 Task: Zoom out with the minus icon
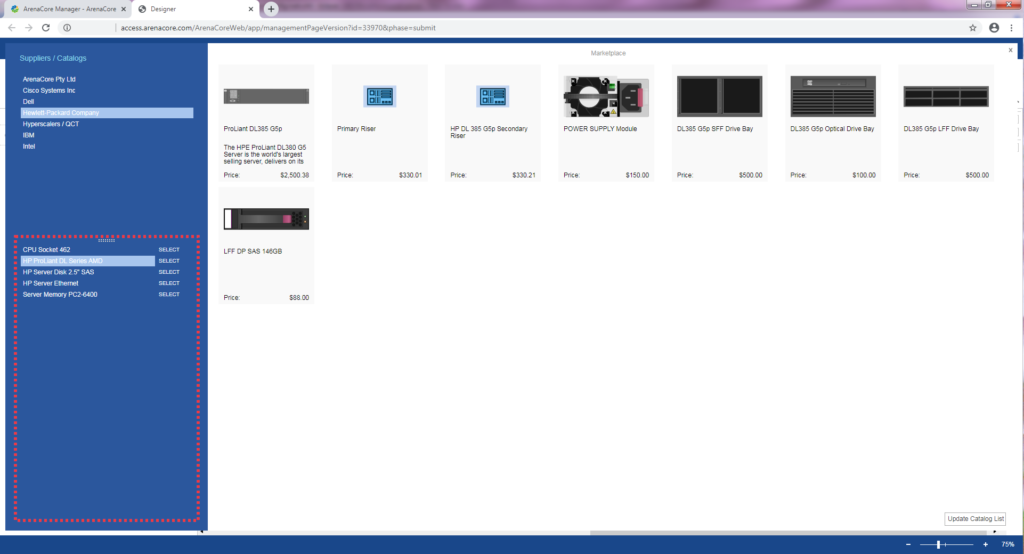(908, 544)
